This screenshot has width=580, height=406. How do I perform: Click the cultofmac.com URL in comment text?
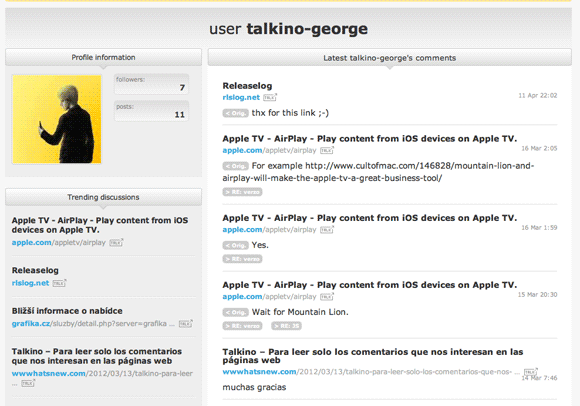(378, 172)
